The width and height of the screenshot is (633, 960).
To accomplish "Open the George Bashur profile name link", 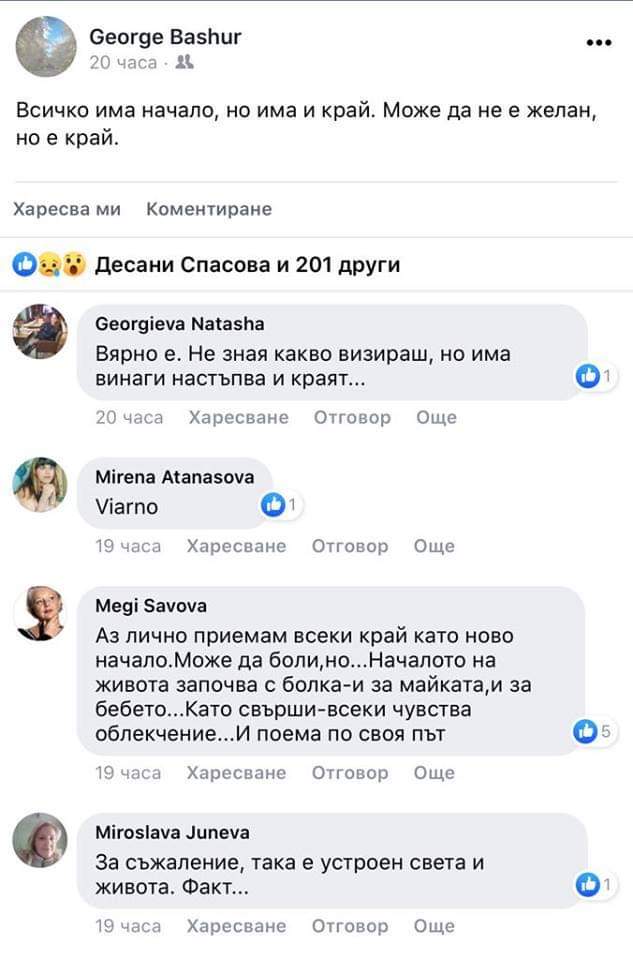I will click(x=165, y=37).
